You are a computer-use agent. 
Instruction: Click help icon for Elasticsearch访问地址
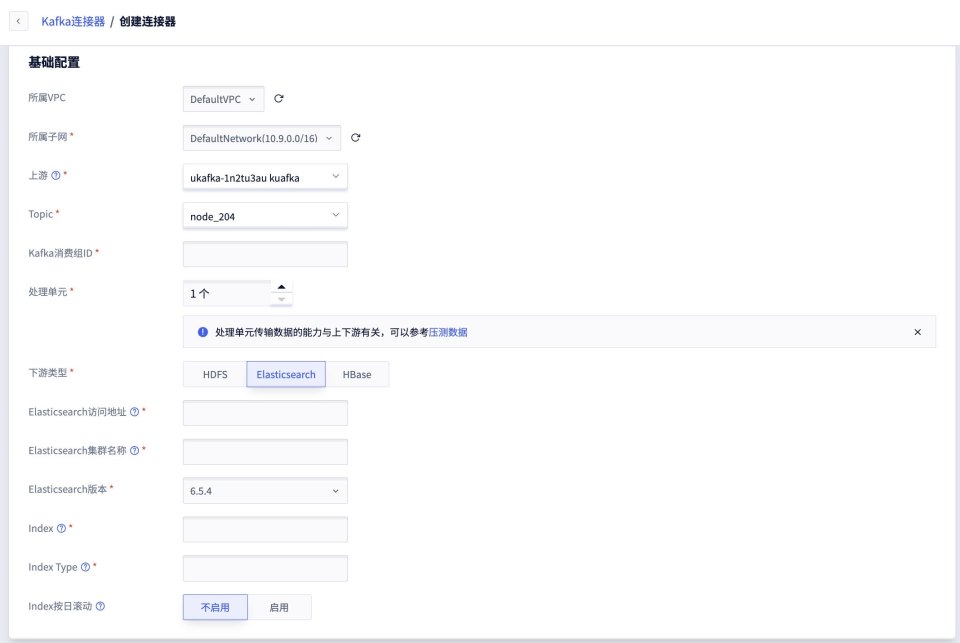coord(135,412)
